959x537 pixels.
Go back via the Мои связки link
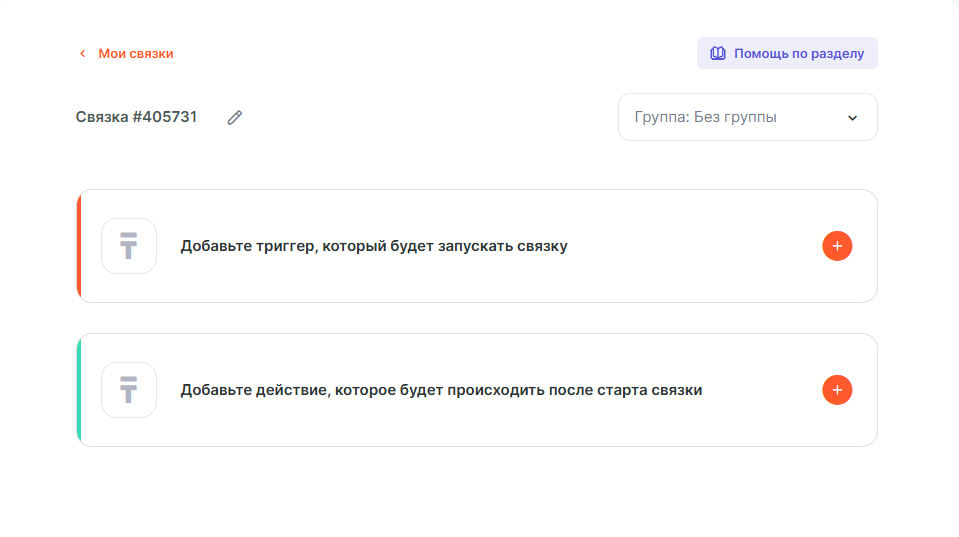click(x=135, y=54)
